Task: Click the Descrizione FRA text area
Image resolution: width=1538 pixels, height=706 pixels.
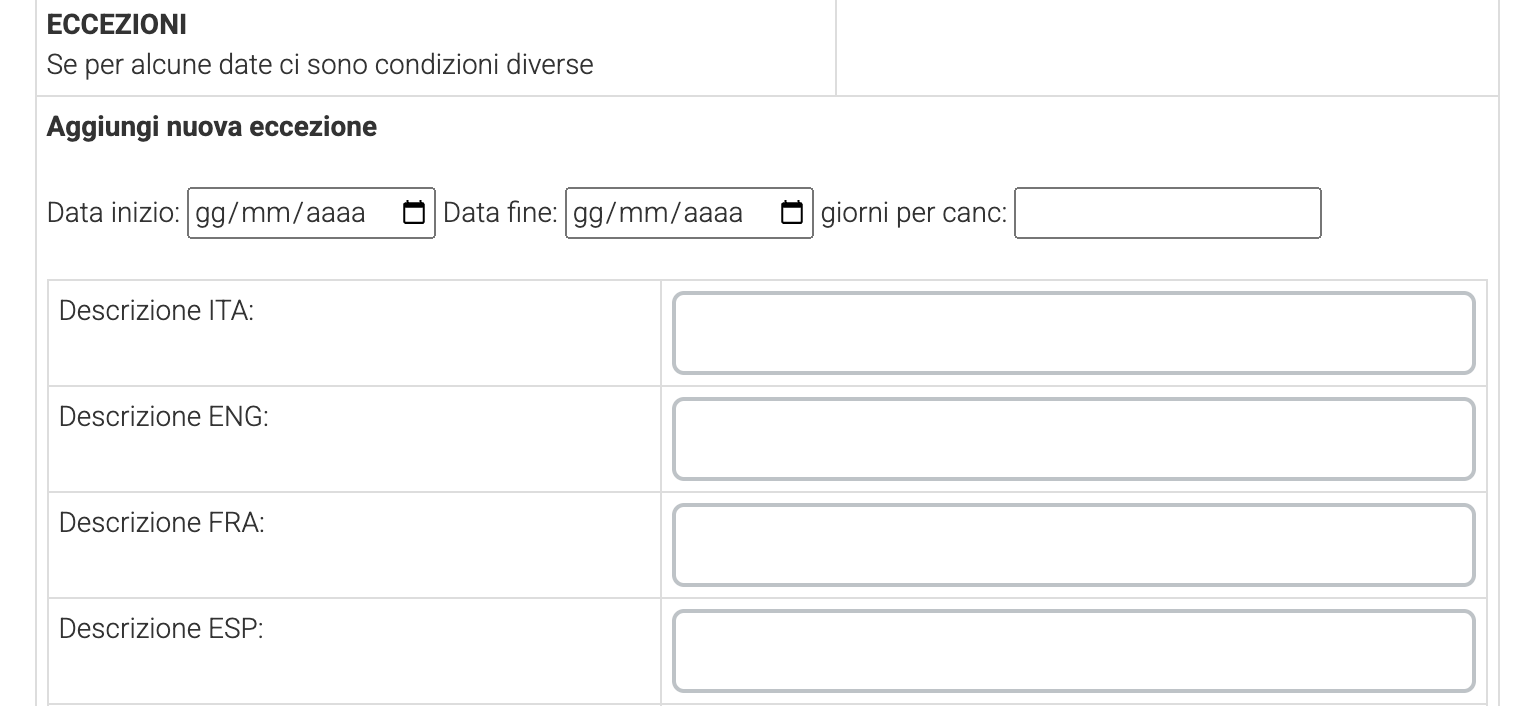Action: (x=1073, y=545)
